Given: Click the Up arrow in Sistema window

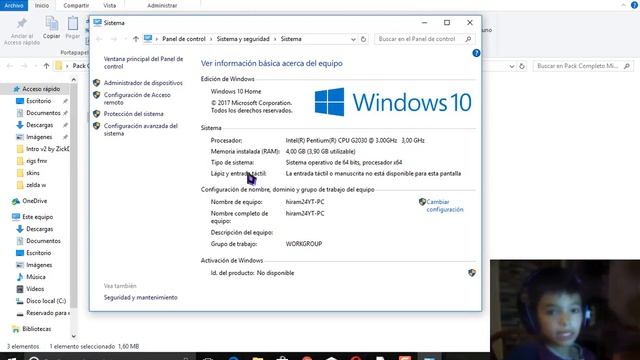Looking at the screenshot, I should (x=136, y=39).
